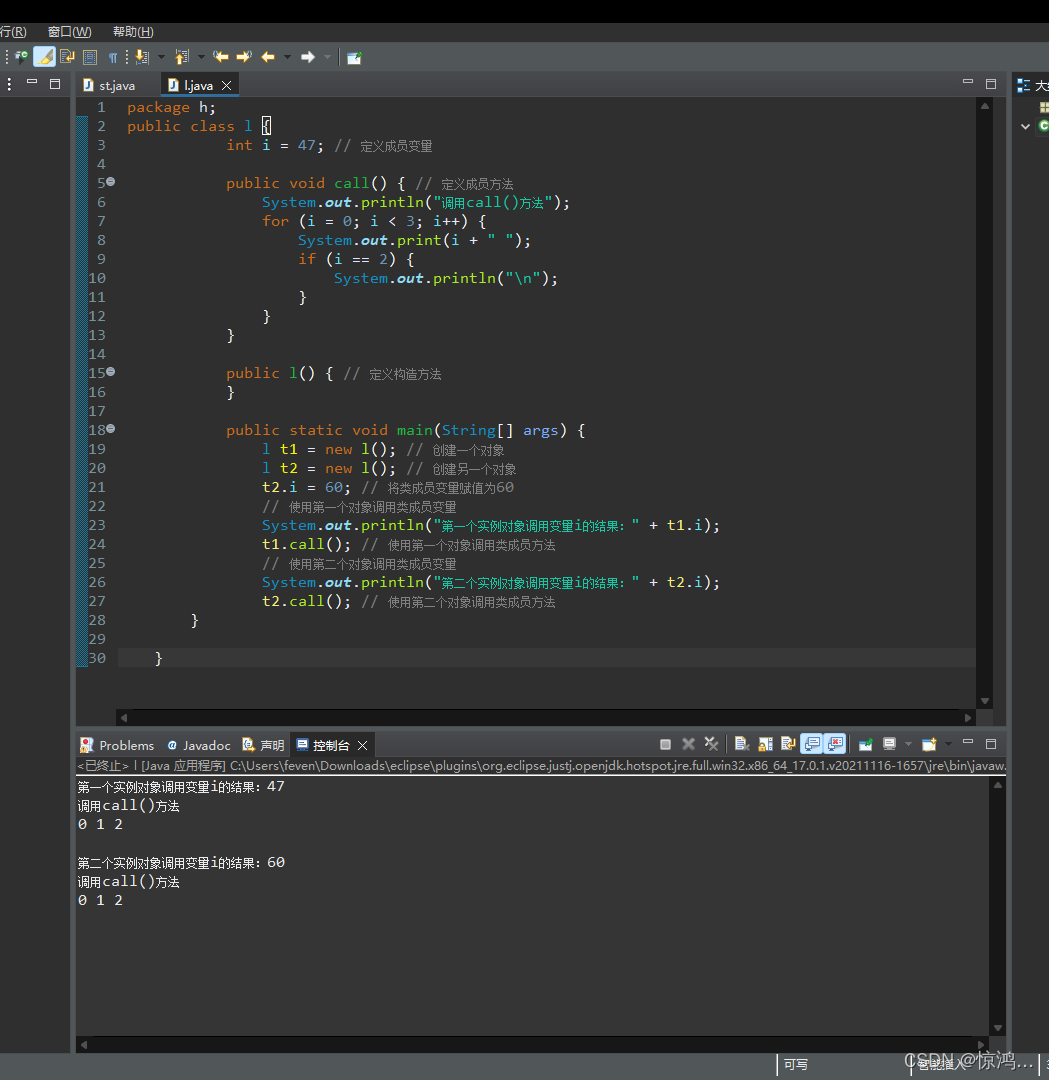Click 'int i = 47;' code line

275,145
